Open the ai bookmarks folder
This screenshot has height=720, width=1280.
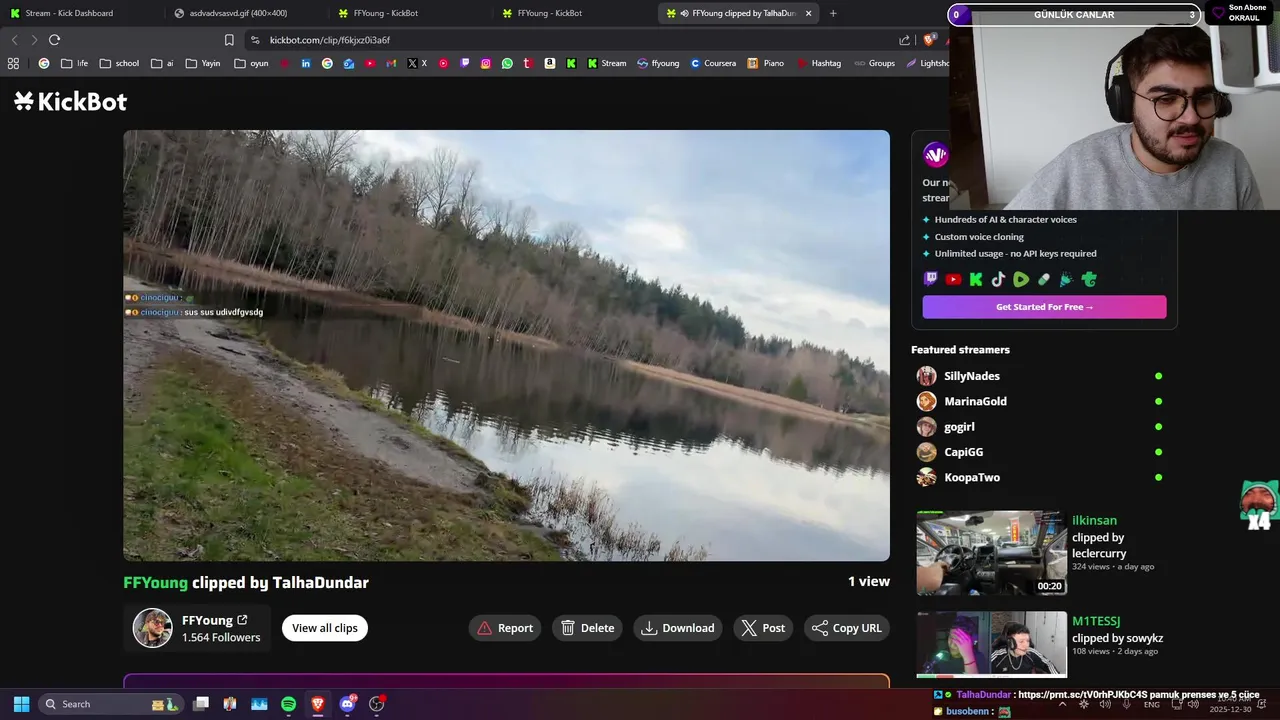162,63
